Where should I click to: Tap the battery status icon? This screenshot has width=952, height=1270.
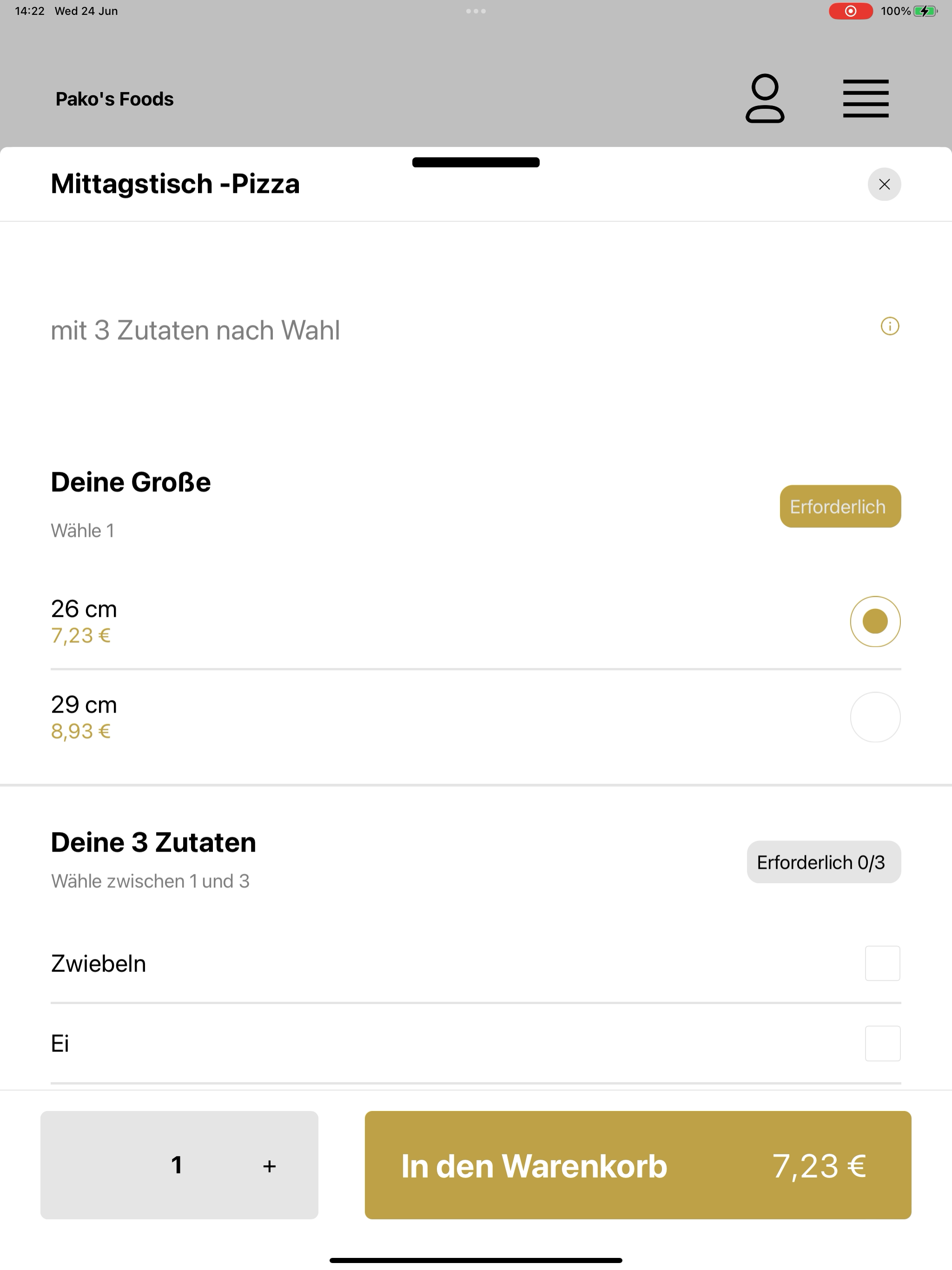tap(925, 11)
